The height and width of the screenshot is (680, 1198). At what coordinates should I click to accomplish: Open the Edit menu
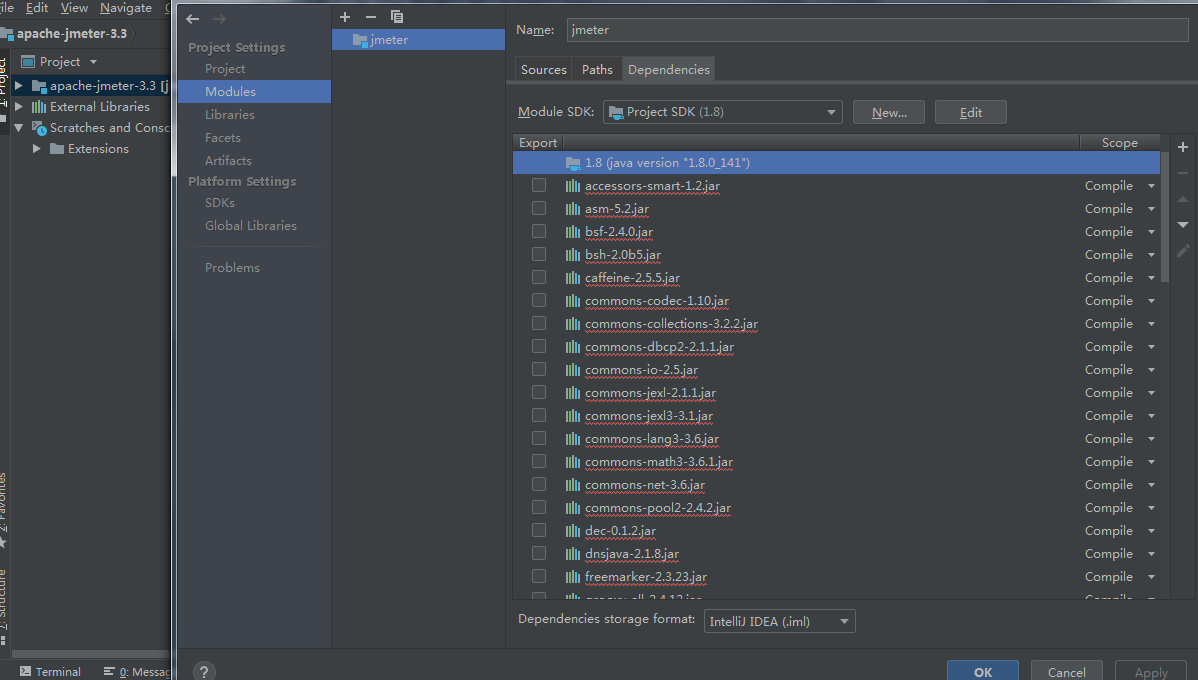pos(37,8)
